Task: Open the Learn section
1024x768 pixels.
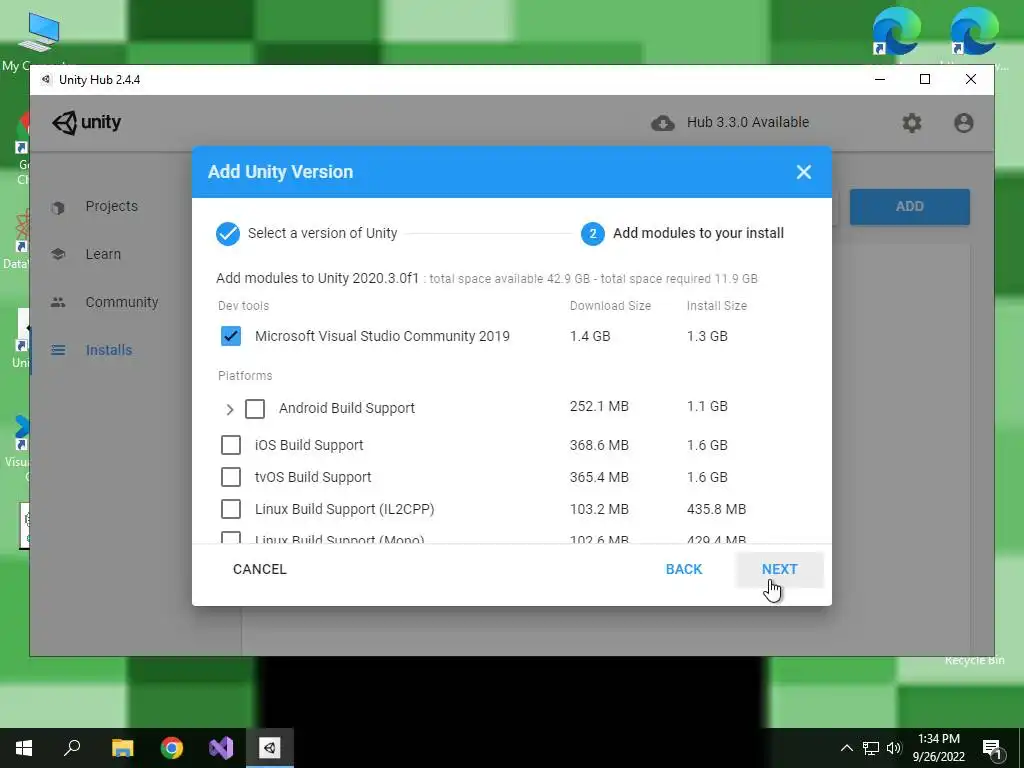Action: click(x=103, y=254)
